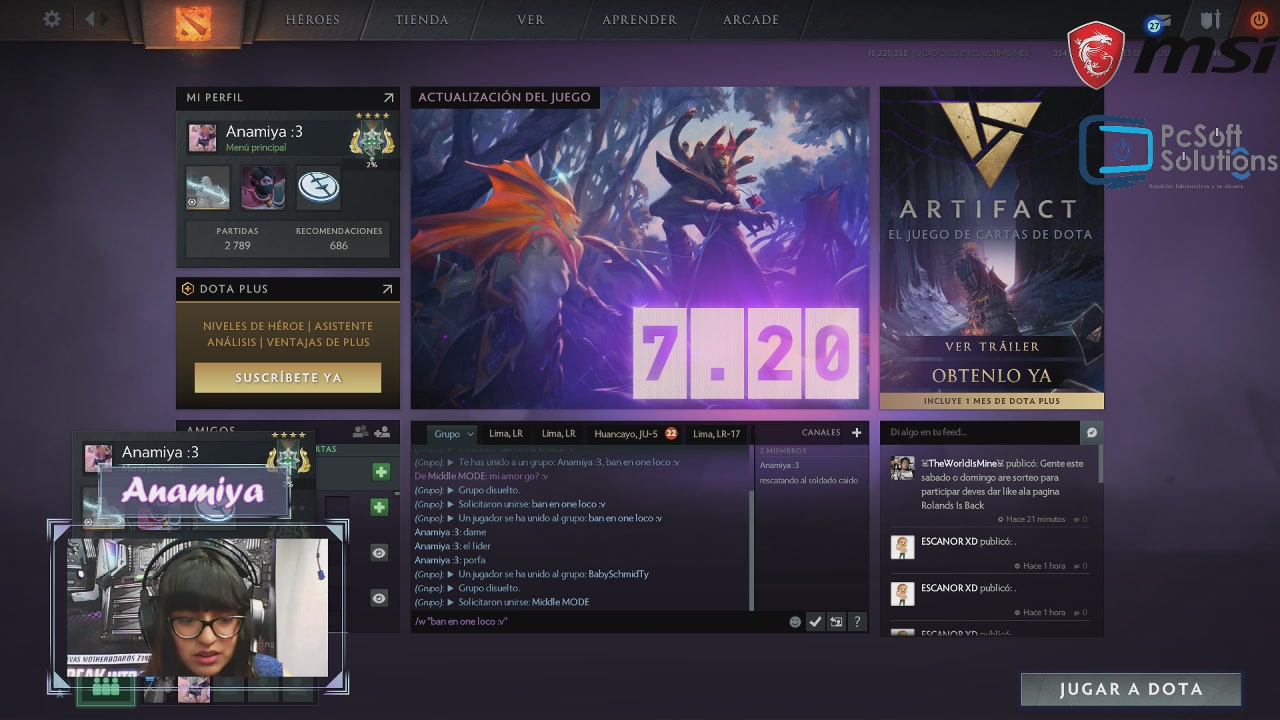Click the chat message input field
This screenshot has width=1280, height=720.
[x=598, y=622]
